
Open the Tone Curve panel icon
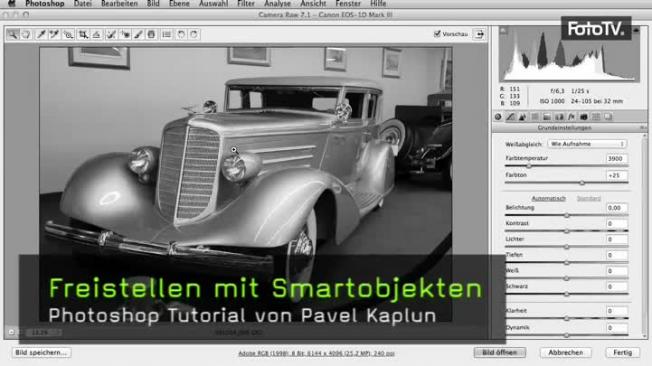(510, 117)
